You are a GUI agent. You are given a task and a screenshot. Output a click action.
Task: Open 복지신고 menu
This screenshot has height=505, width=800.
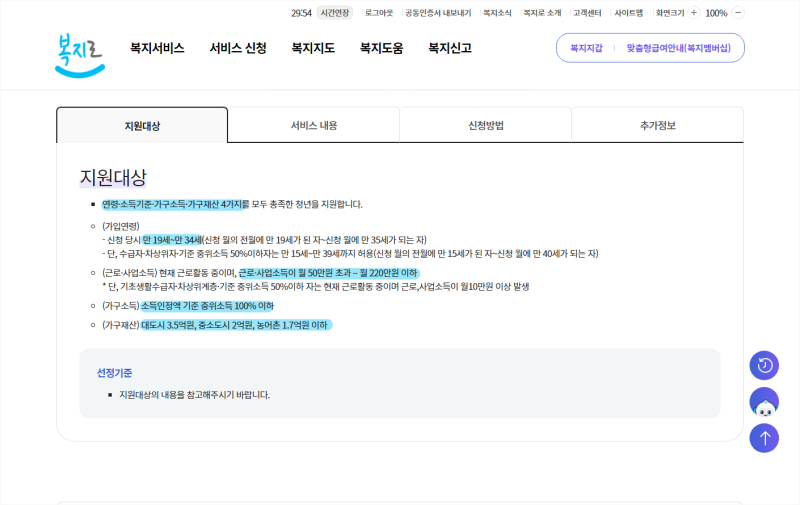click(450, 48)
